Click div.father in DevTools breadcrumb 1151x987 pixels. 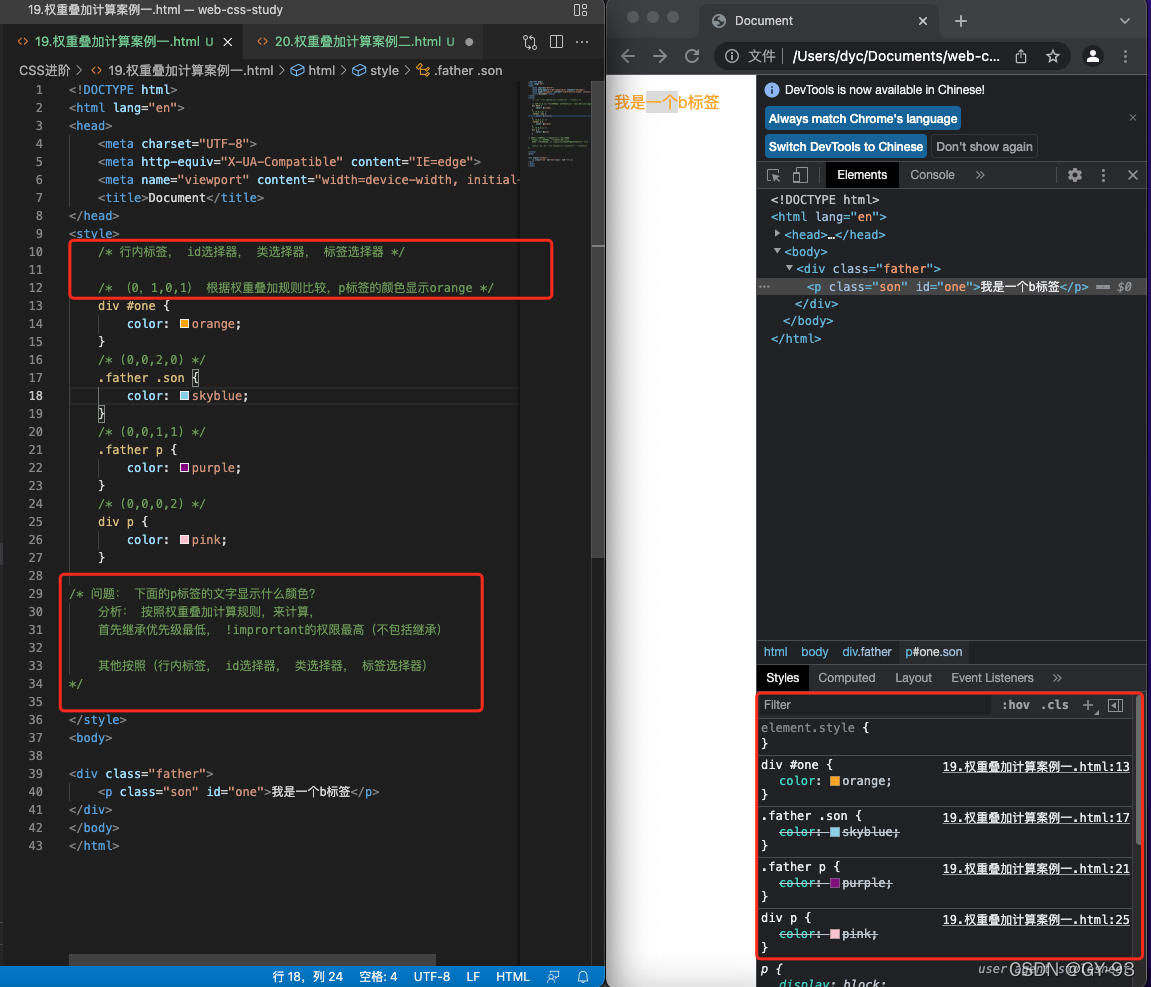[x=866, y=652]
